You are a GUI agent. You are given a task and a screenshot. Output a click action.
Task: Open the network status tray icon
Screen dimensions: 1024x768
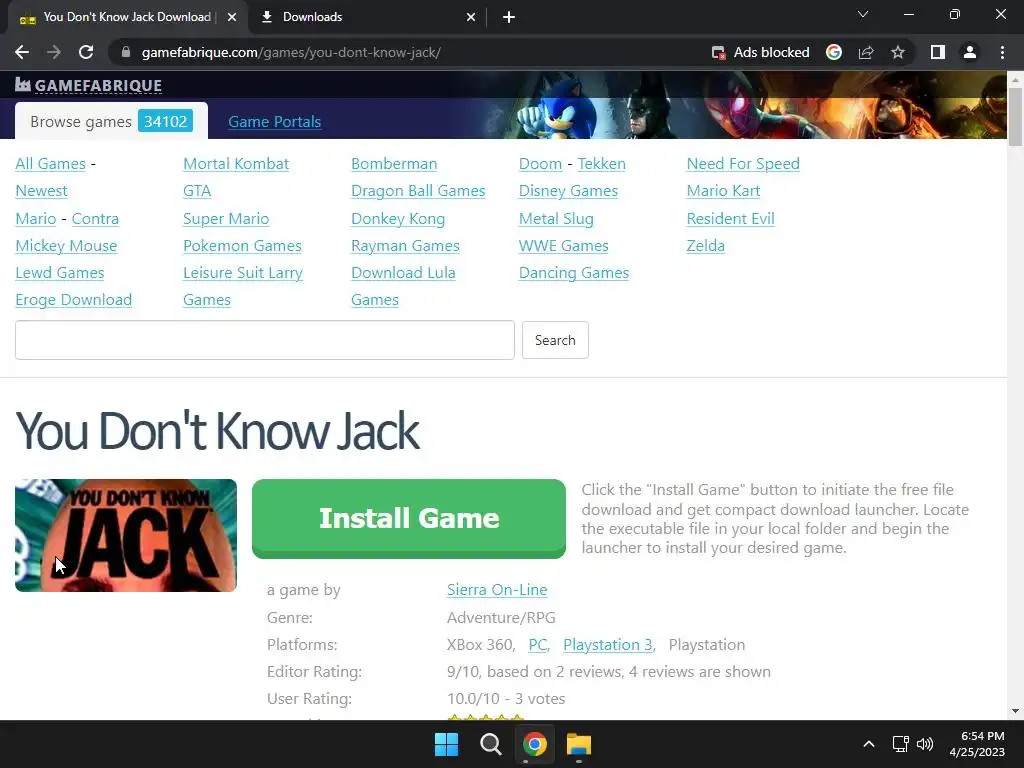pos(901,744)
